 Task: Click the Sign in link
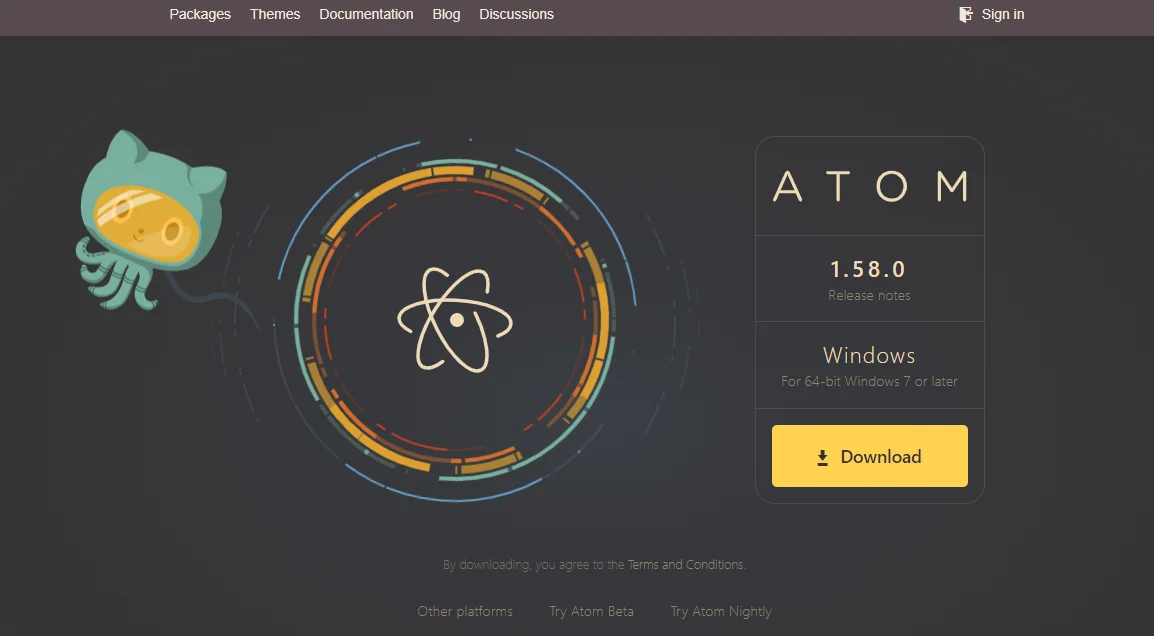click(1002, 14)
